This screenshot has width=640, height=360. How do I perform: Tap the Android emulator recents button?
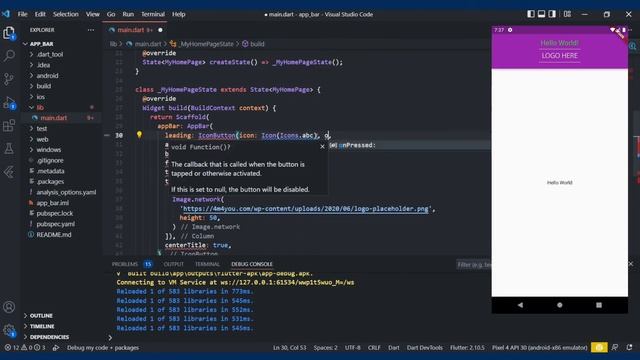599,305
